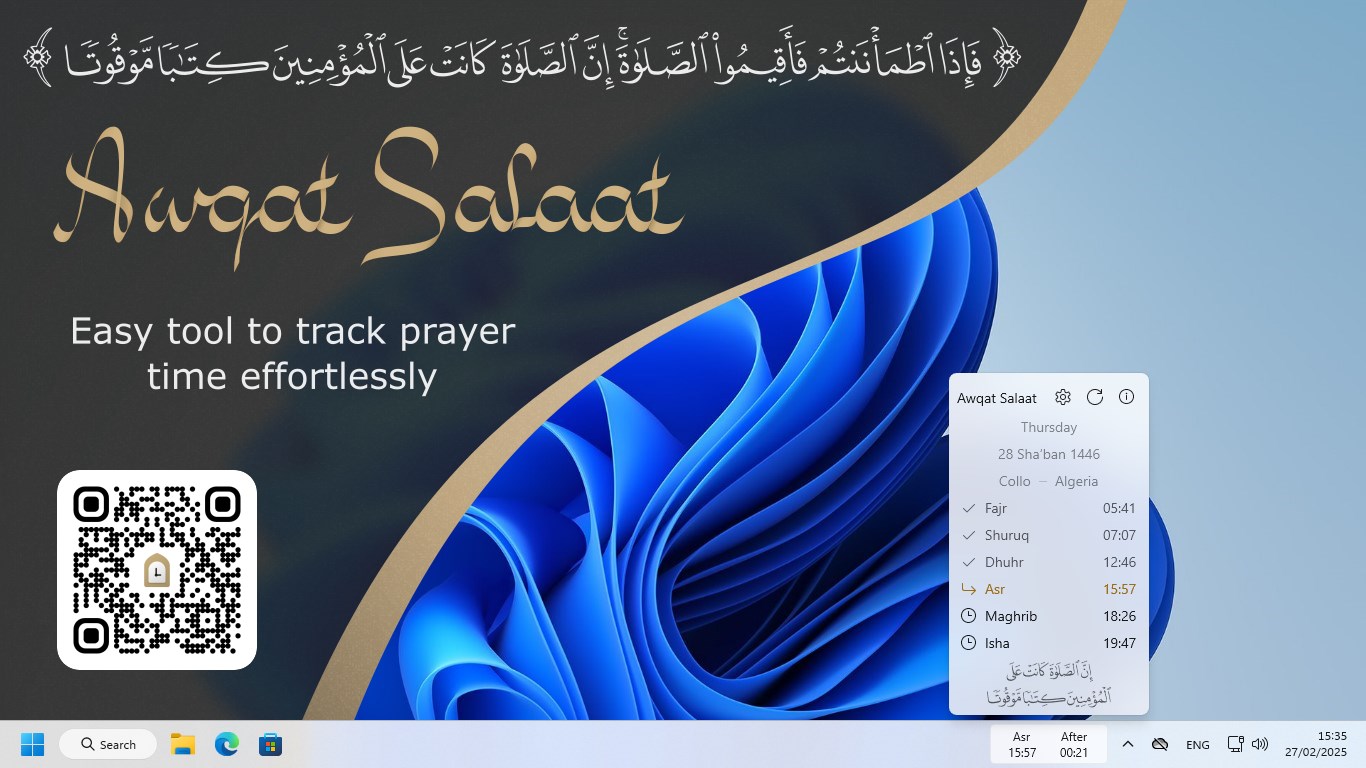This screenshot has width=1366, height=768.
Task: Open Awqat Salaat settings with the gear icon
Action: coord(1063,397)
